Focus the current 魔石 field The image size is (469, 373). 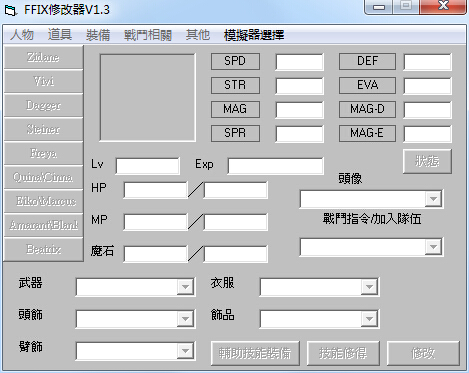(x=155, y=254)
